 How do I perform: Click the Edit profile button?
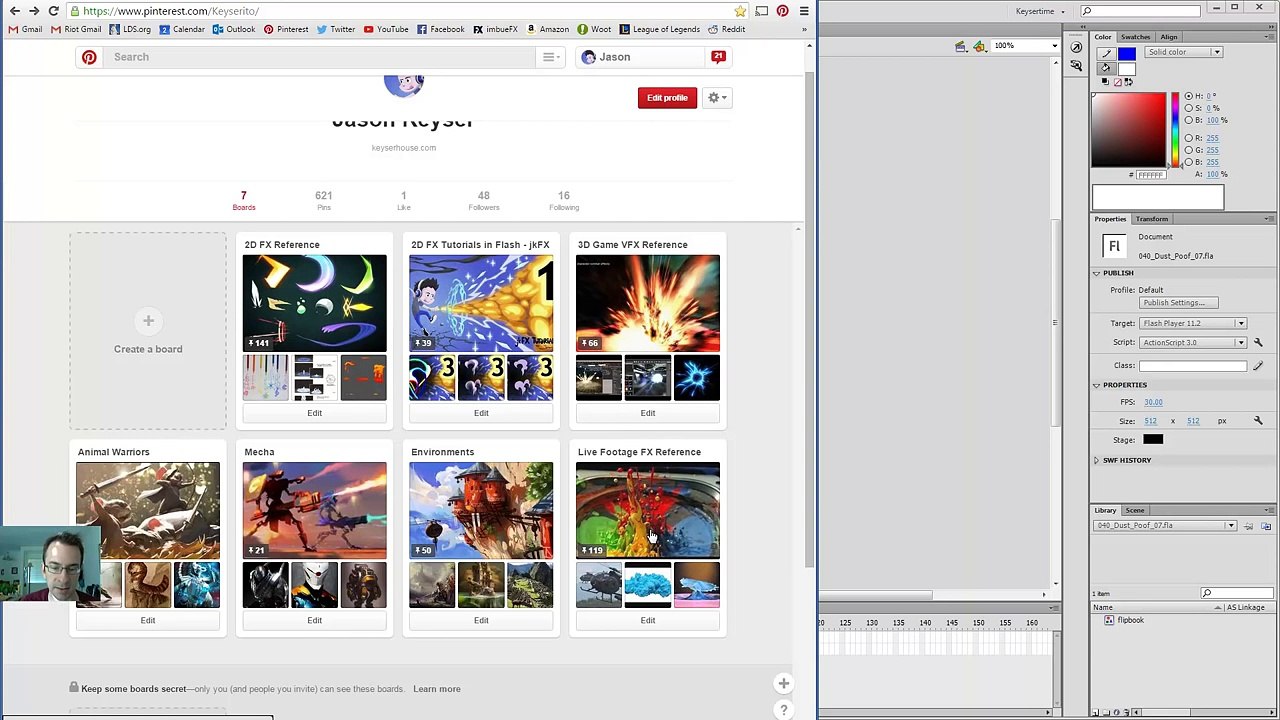[x=667, y=98]
